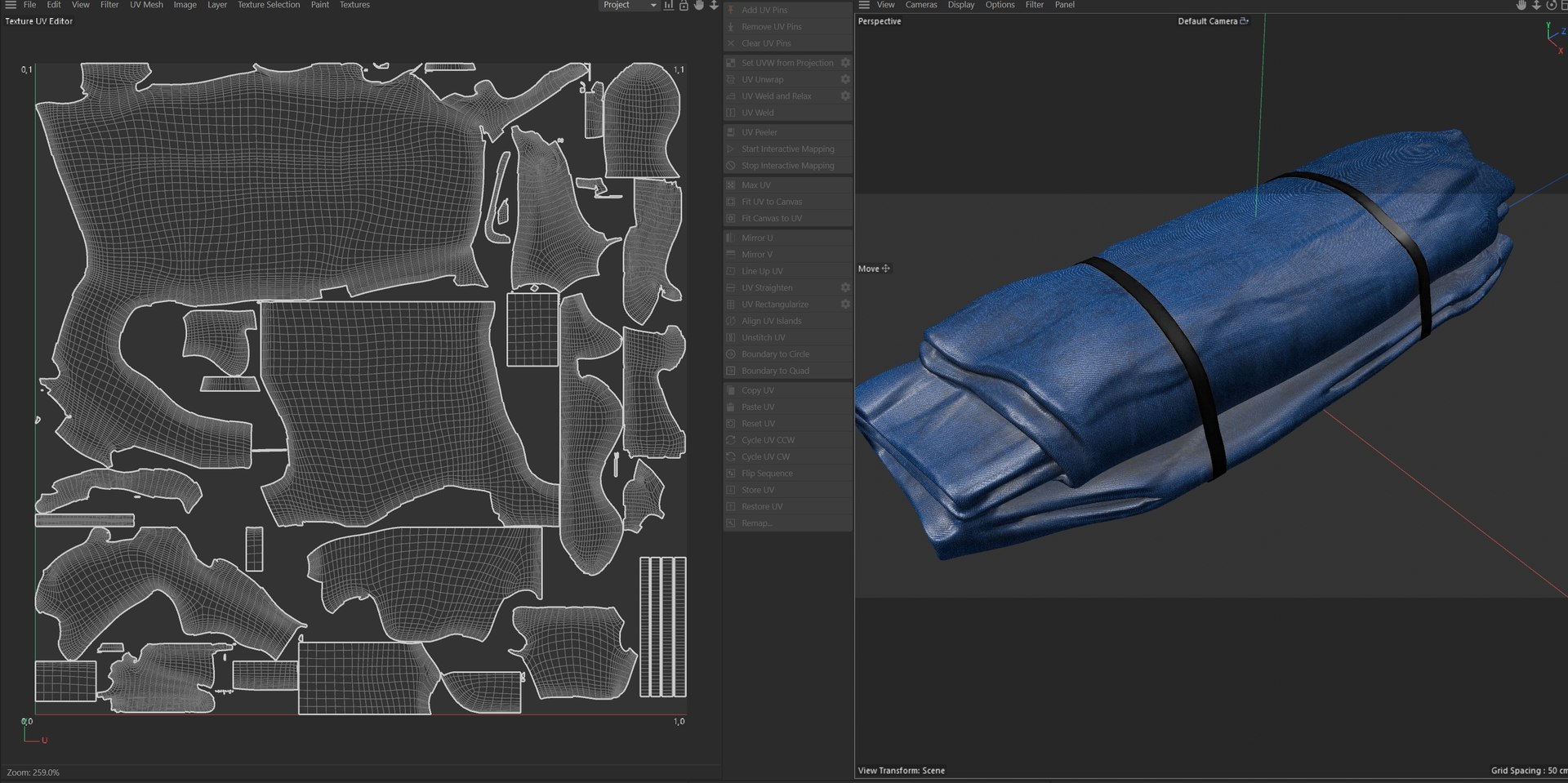This screenshot has height=783, width=1568.
Task: Open the Texture Selection menu
Action: pos(269,5)
